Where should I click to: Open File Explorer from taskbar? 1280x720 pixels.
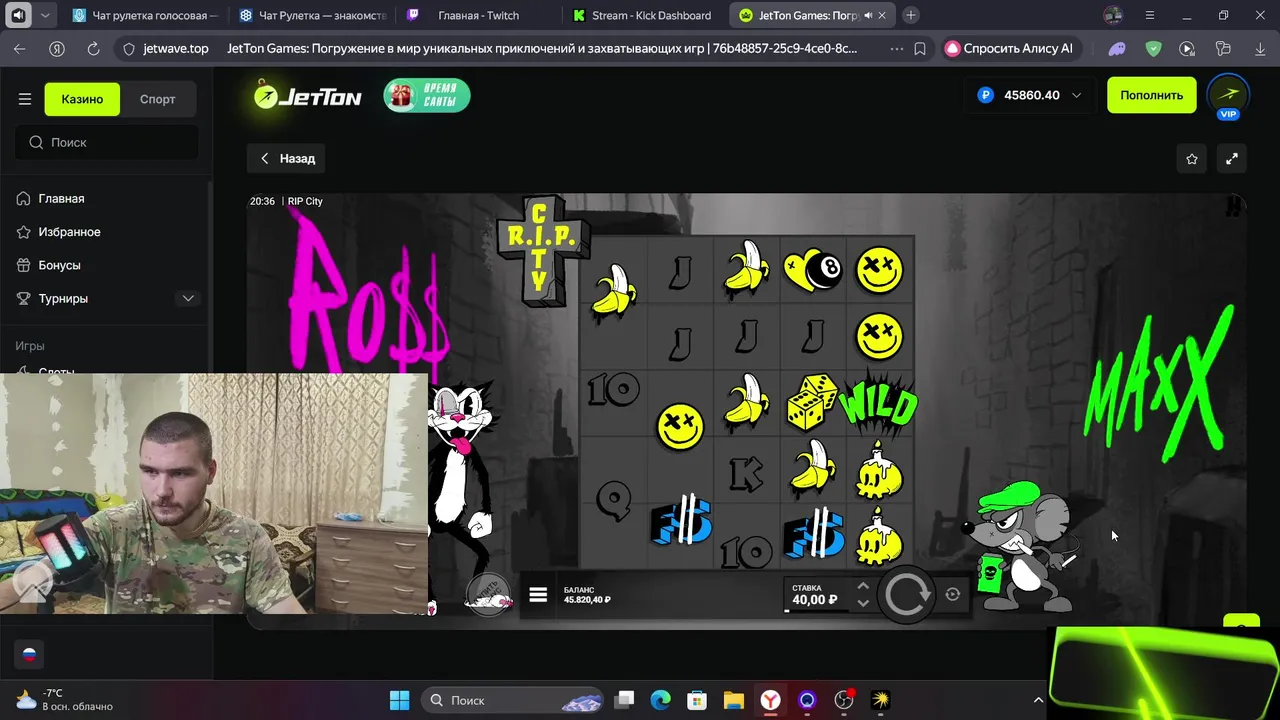[x=734, y=700]
